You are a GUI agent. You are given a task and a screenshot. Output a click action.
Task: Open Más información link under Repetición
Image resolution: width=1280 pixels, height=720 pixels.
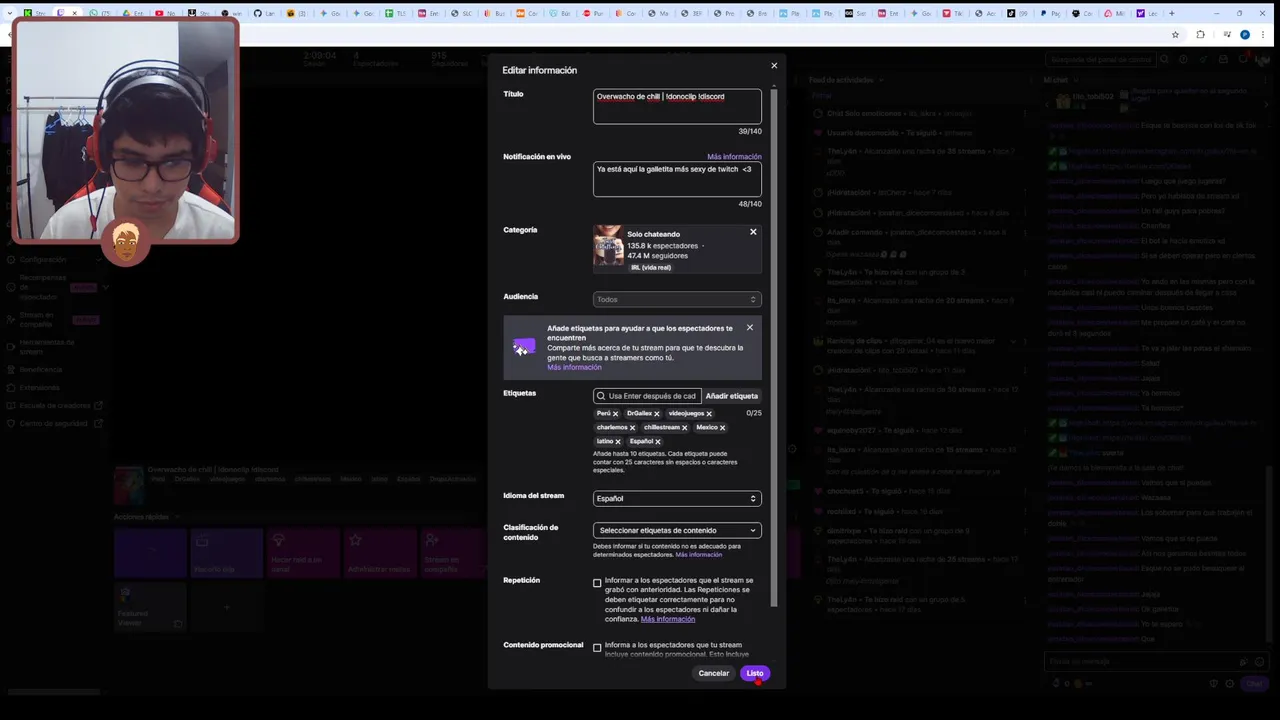668,619
